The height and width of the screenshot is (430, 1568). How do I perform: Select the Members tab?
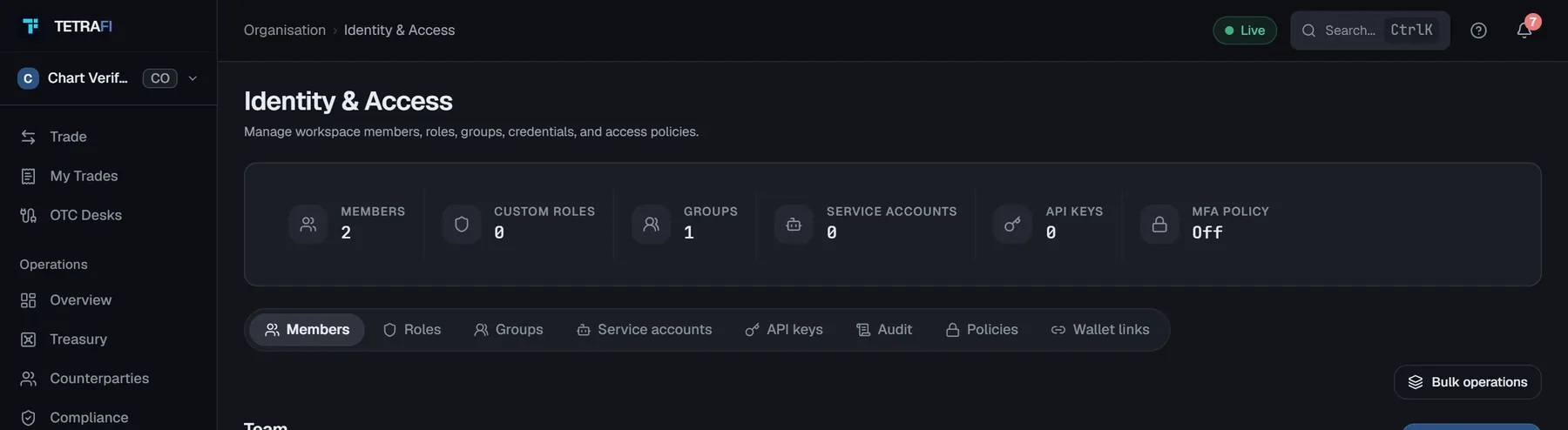click(307, 330)
